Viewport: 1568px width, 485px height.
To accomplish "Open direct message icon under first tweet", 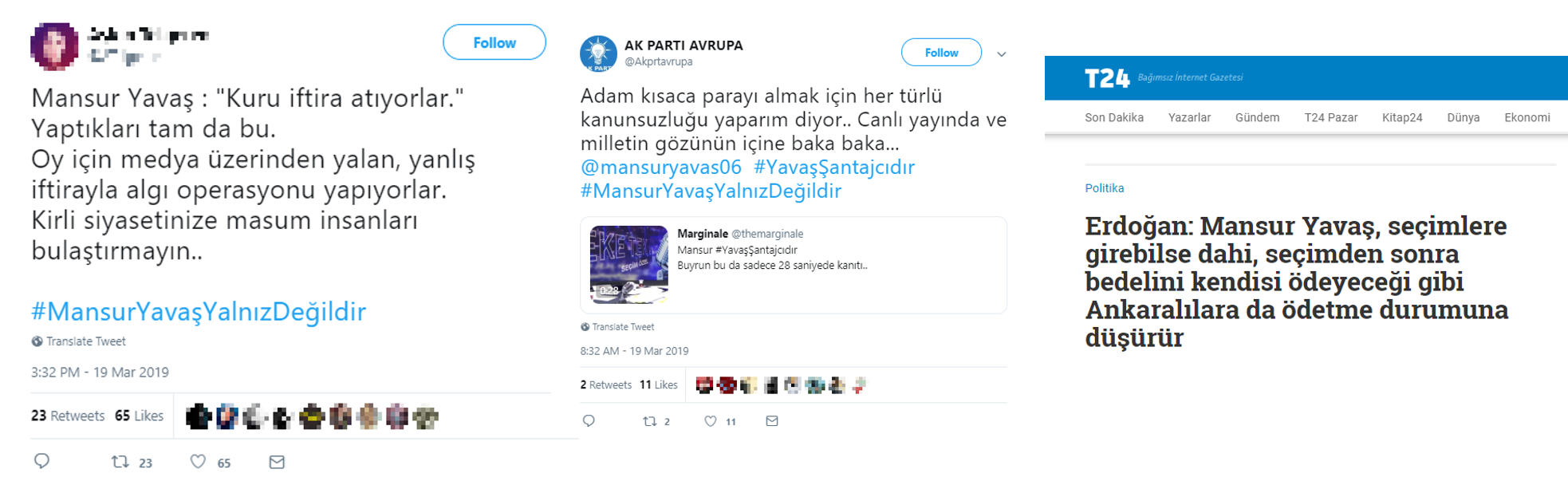I will click(277, 462).
